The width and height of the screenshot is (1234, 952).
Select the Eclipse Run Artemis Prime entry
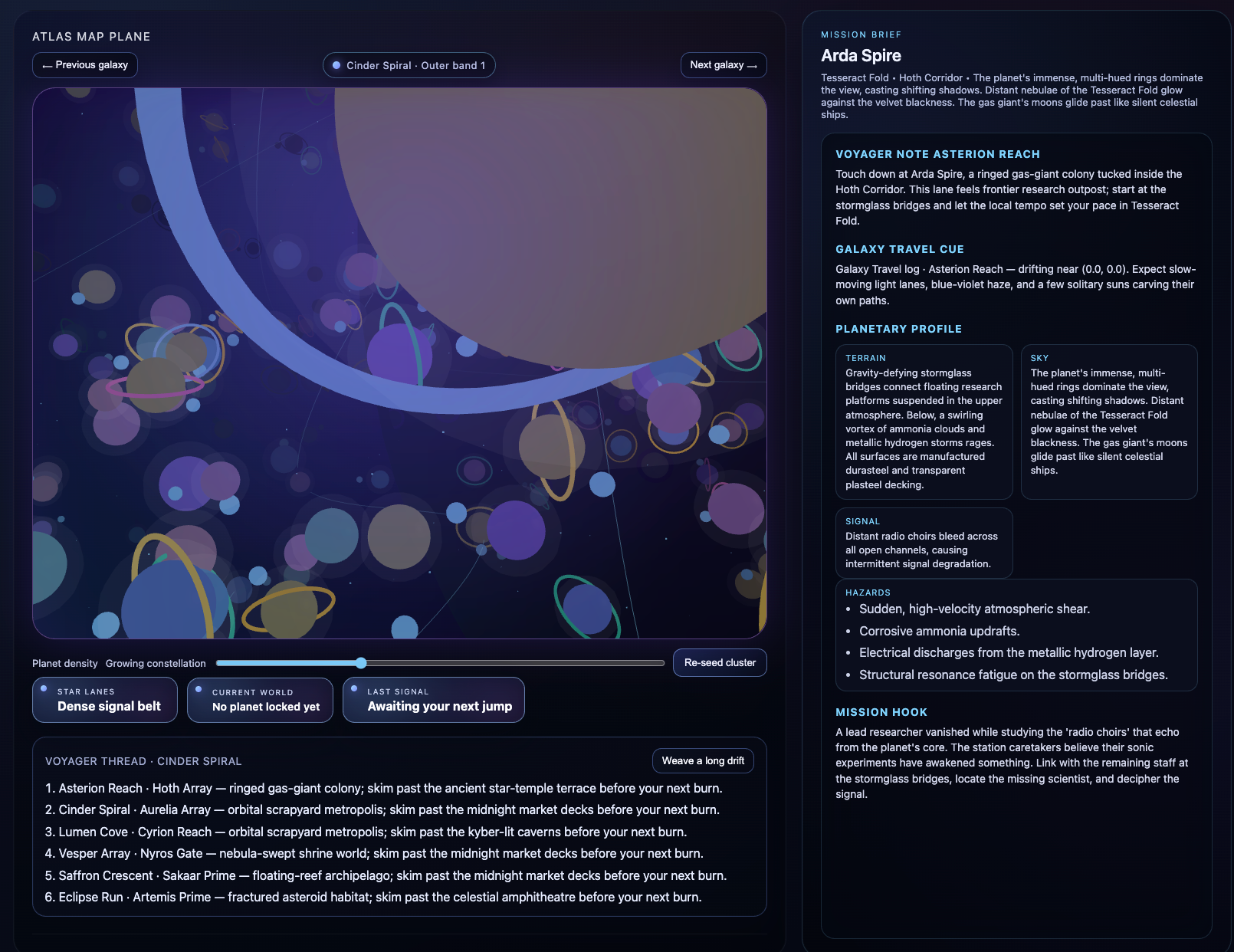372,898
